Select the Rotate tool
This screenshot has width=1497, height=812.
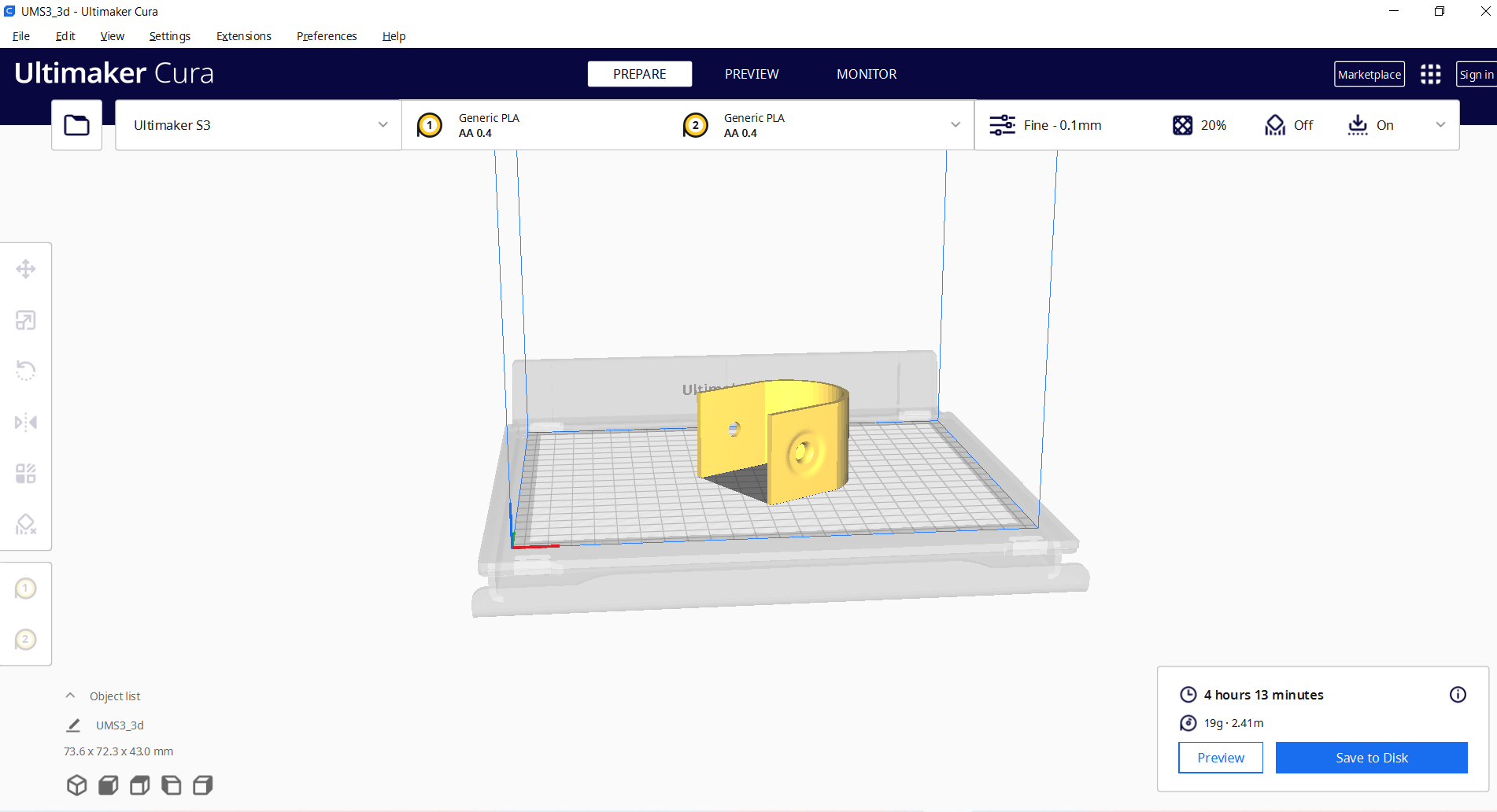[26, 371]
